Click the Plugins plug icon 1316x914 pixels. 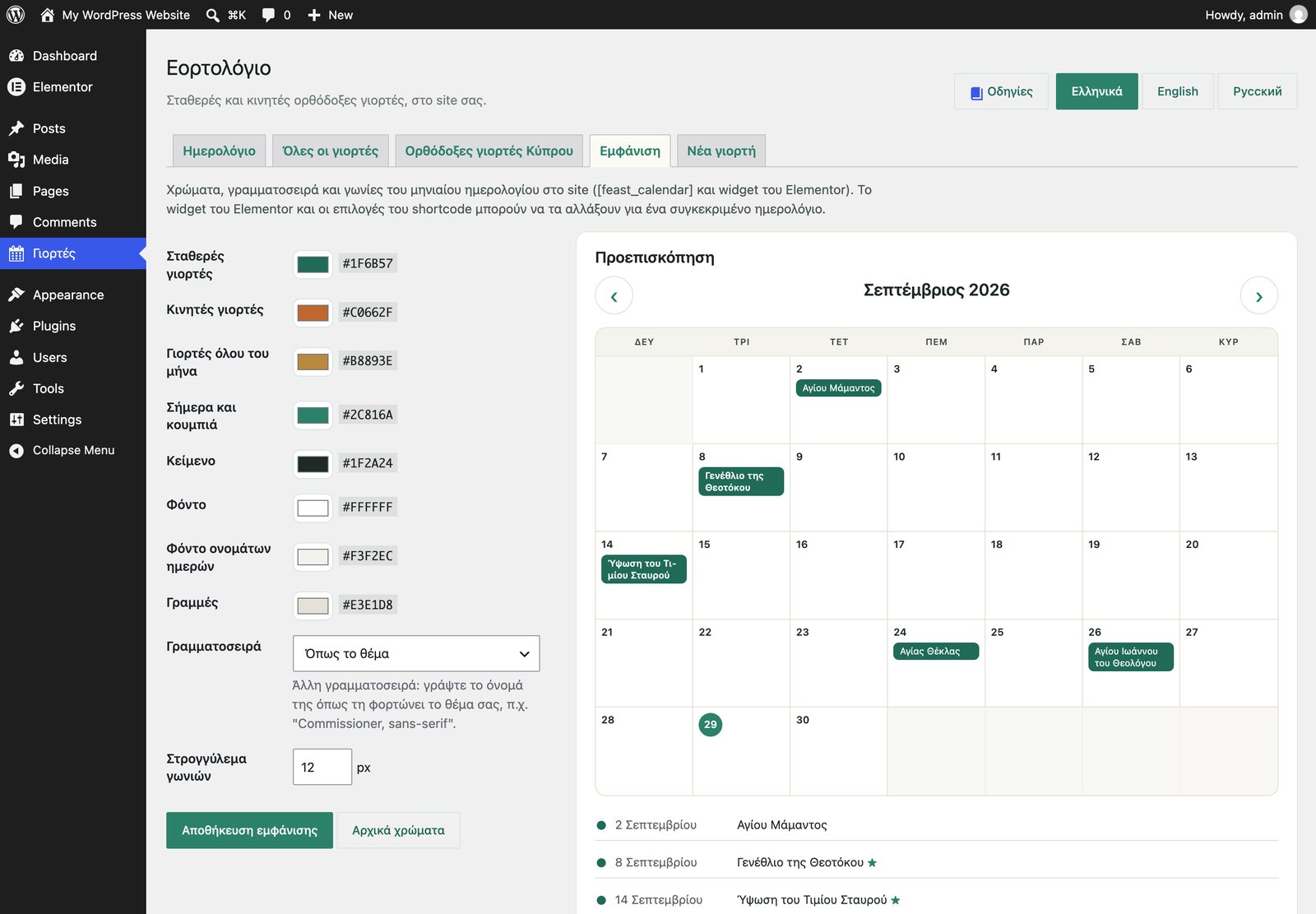16,326
